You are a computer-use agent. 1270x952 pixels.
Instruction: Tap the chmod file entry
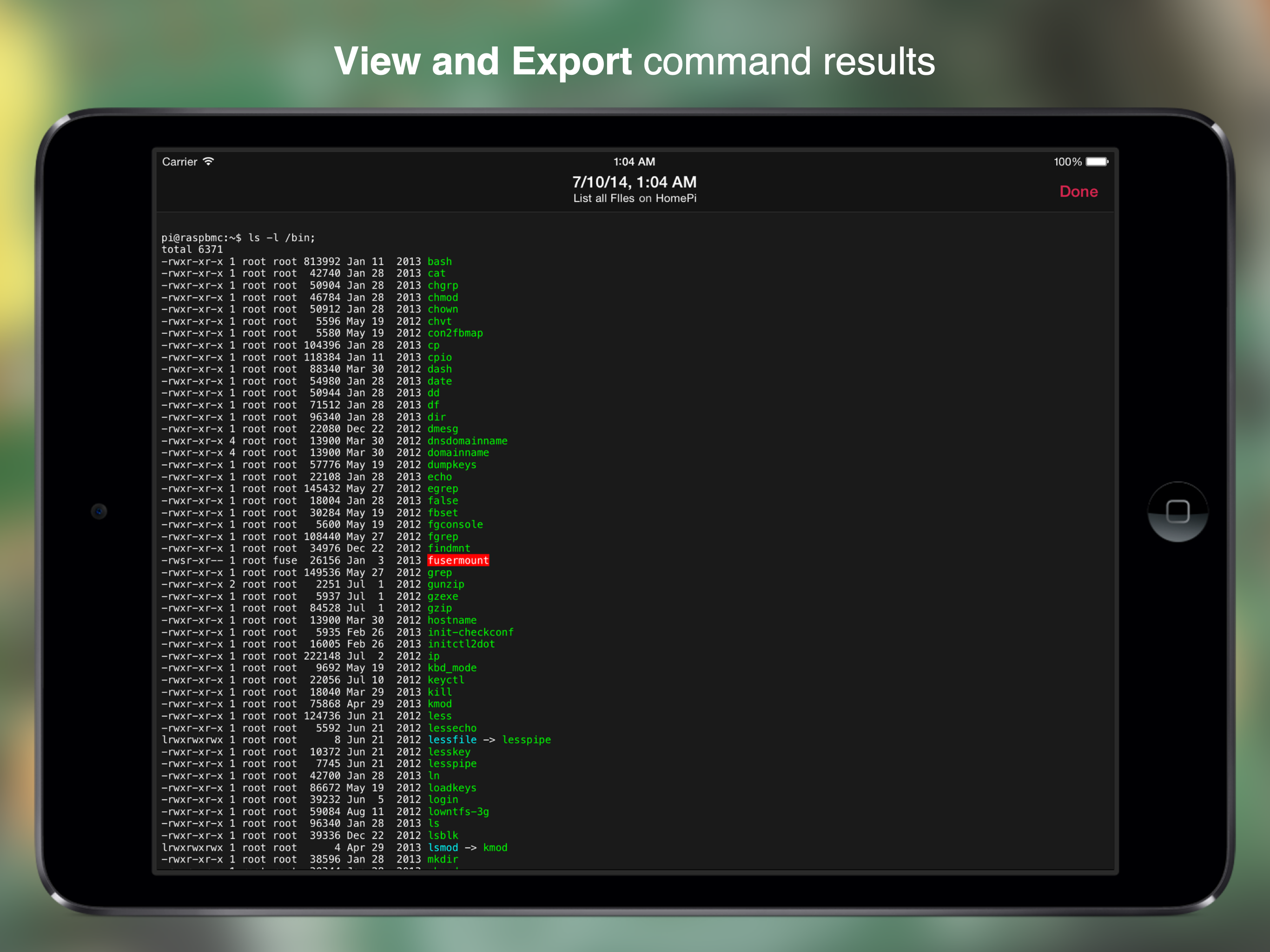click(442, 297)
